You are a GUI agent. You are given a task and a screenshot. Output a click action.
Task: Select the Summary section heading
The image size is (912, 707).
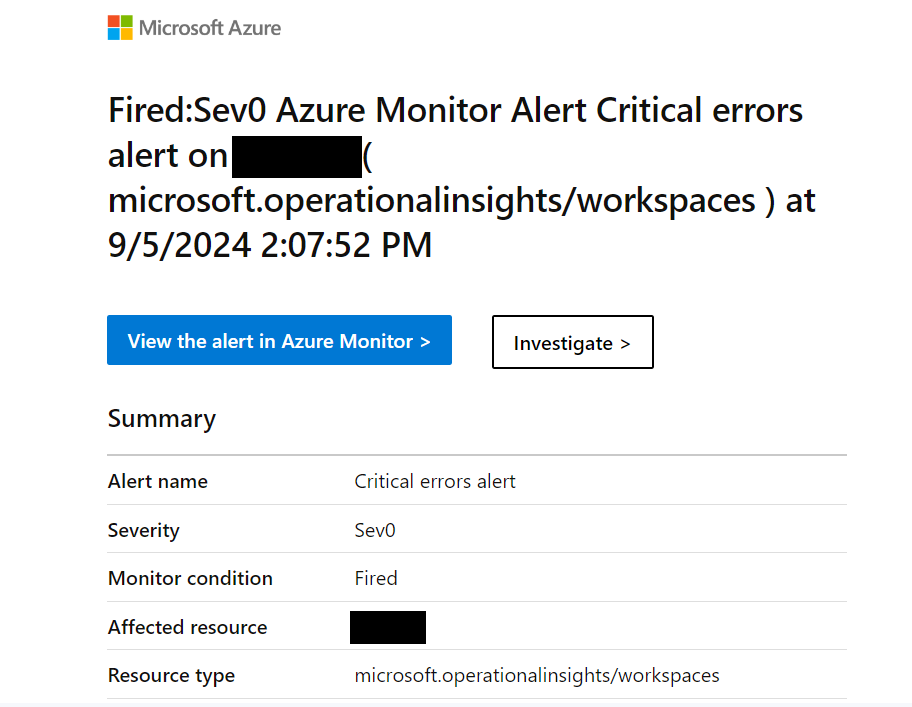point(162,419)
